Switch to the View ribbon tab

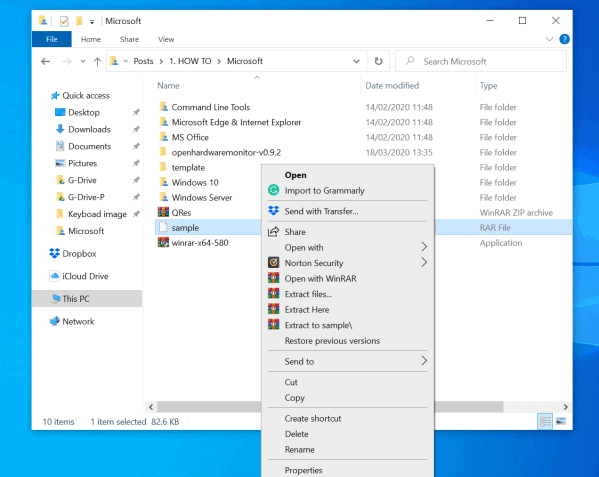point(166,39)
